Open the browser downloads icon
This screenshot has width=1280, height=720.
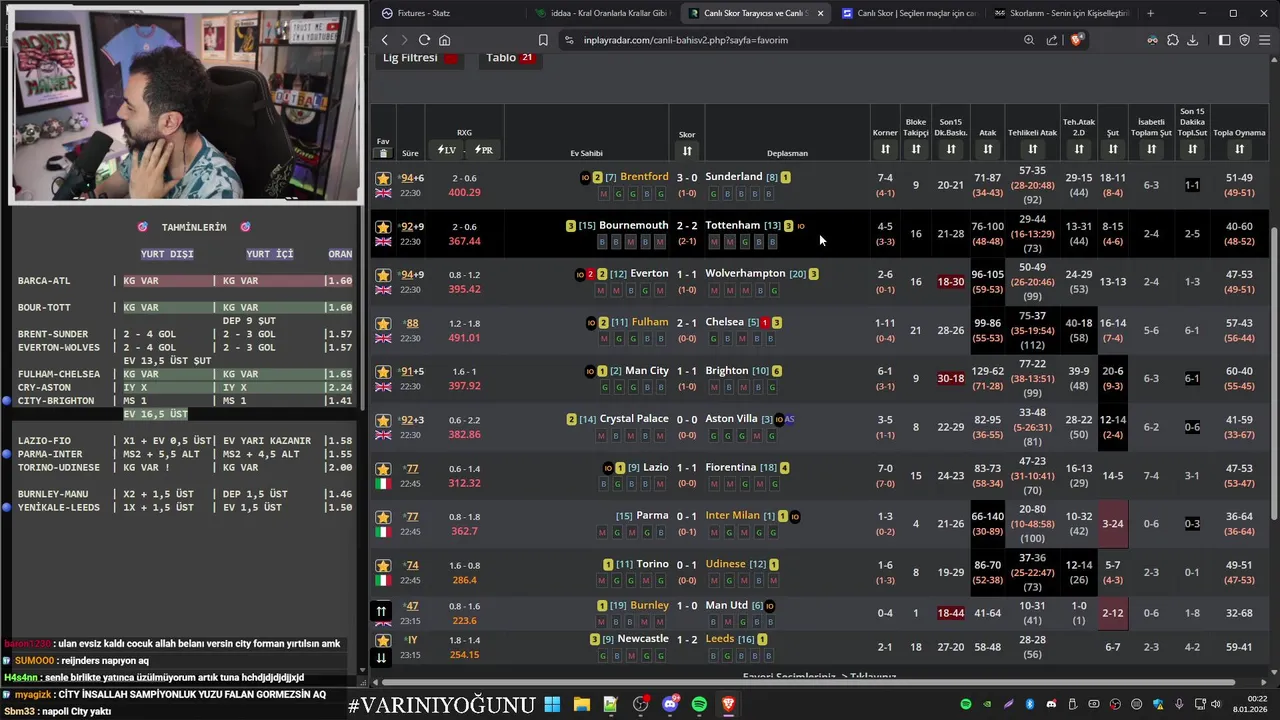[x=1193, y=40]
